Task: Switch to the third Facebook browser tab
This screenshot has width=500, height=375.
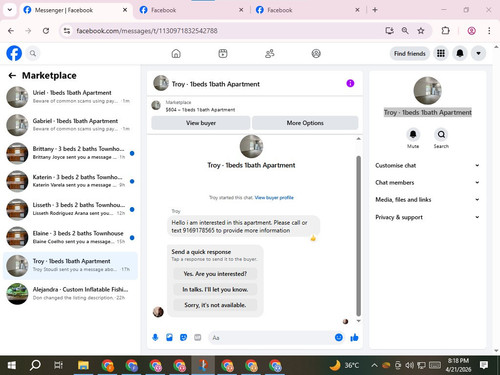Action: tap(308, 10)
